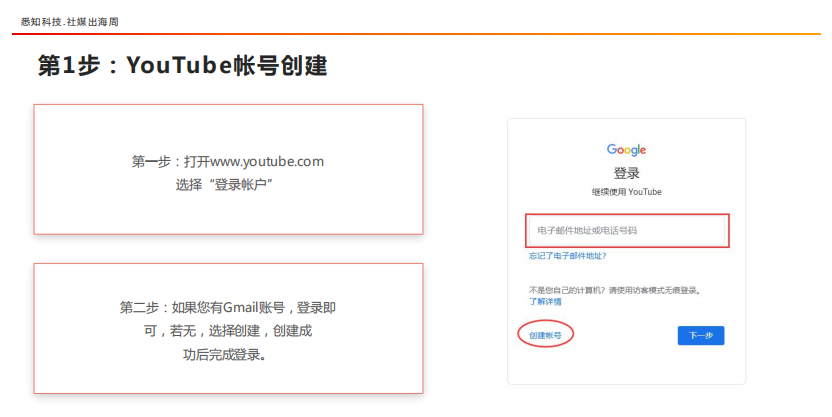Click the '第一步：打开www.youtube.com' text line
Image resolution: width=832 pixels, height=417 pixels.
228,161
